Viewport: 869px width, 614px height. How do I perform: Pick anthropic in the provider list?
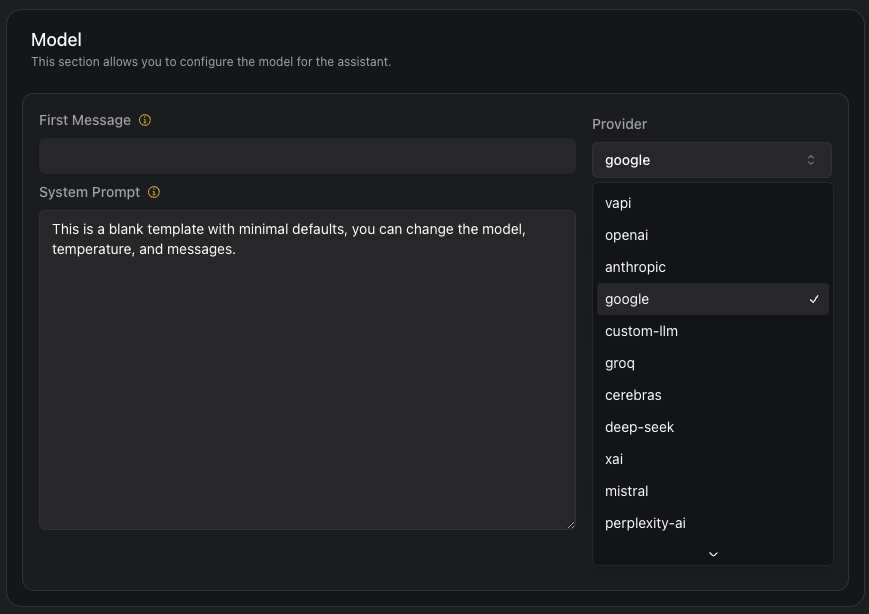[635, 267]
